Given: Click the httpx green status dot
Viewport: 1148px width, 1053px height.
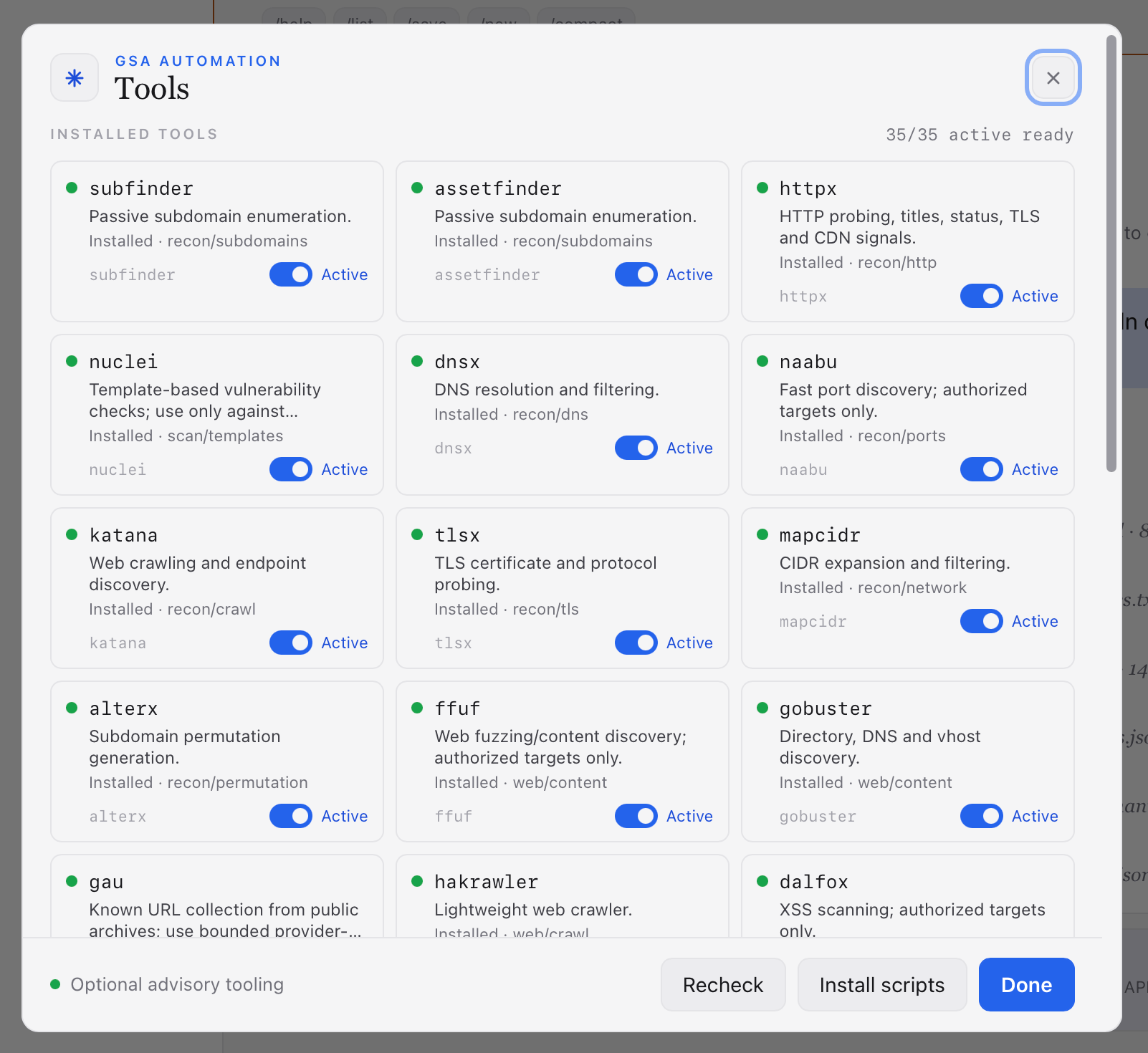Looking at the screenshot, I should click(x=762, y=188).
